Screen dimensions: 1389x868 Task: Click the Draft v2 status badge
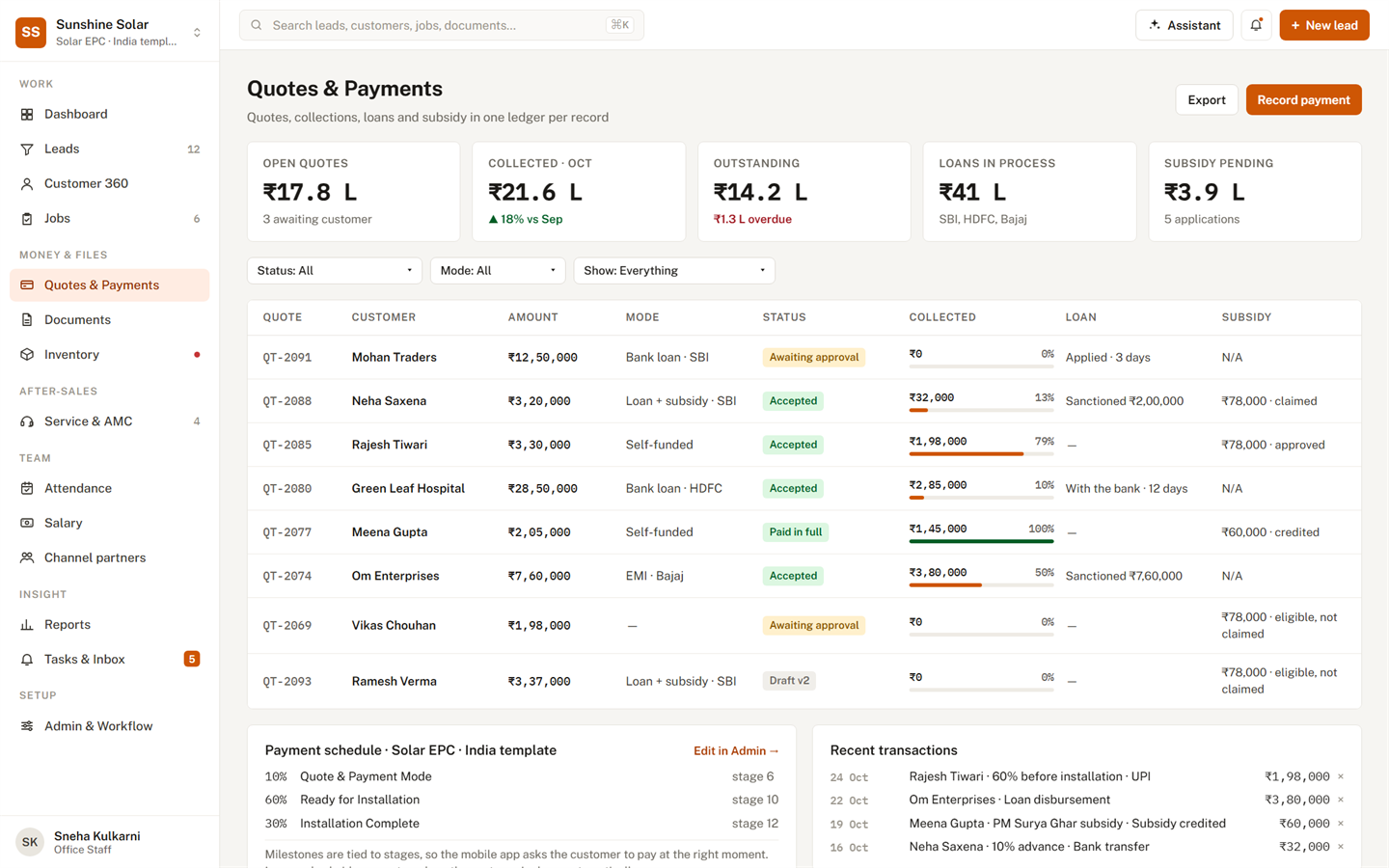(789, 681)
